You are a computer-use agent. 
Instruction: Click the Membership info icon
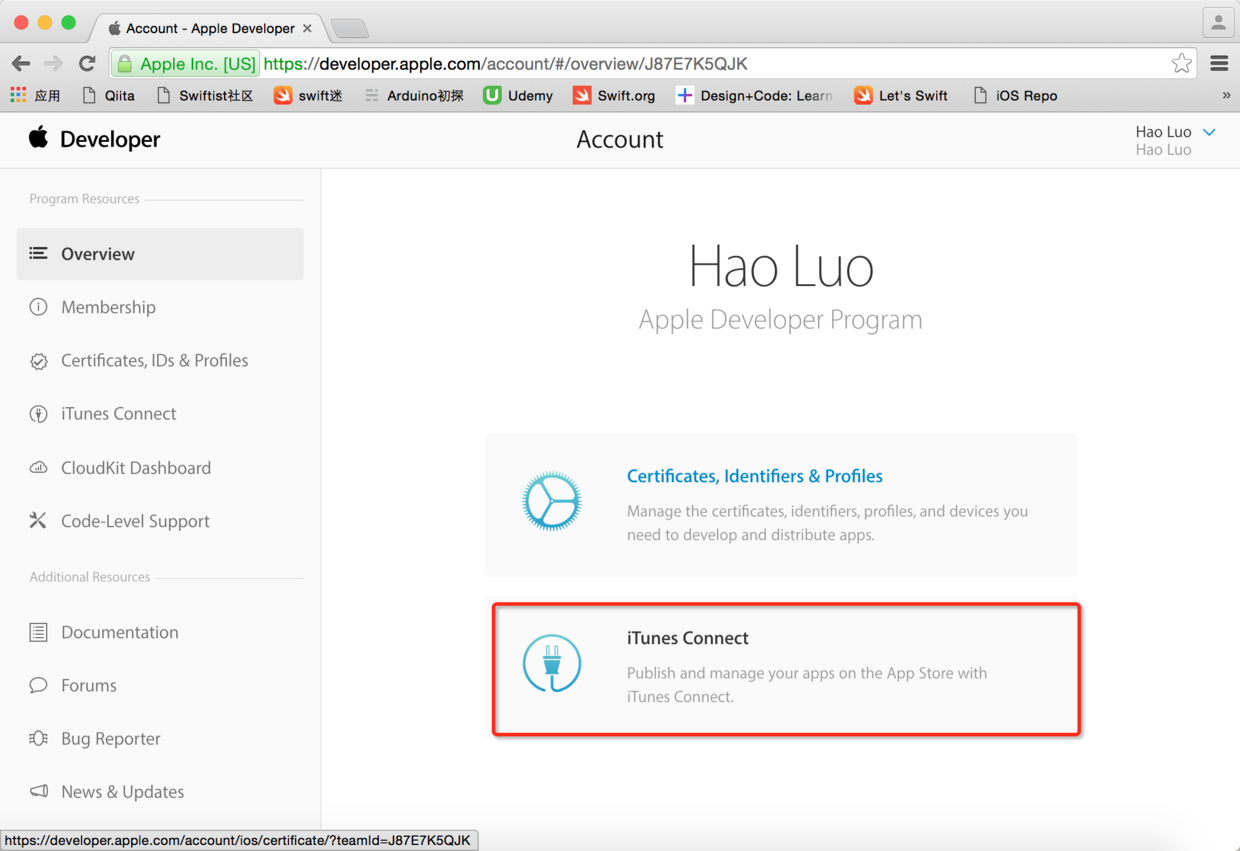pos(38,307)
